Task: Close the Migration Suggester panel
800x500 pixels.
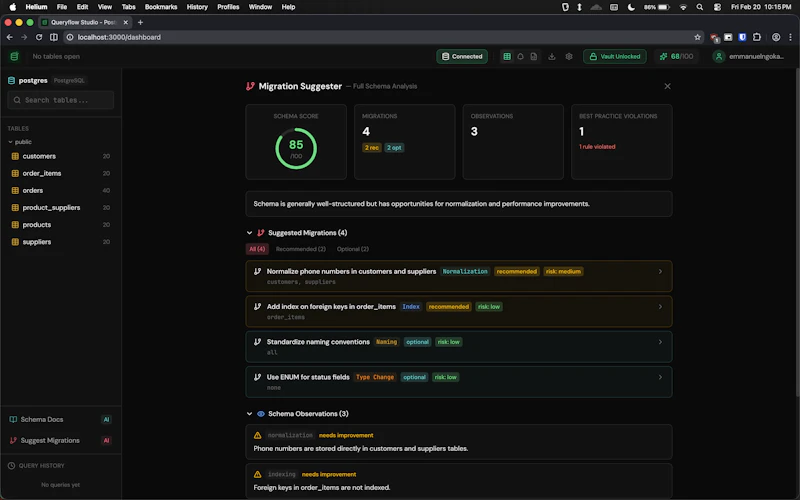Action: point(667,86)
